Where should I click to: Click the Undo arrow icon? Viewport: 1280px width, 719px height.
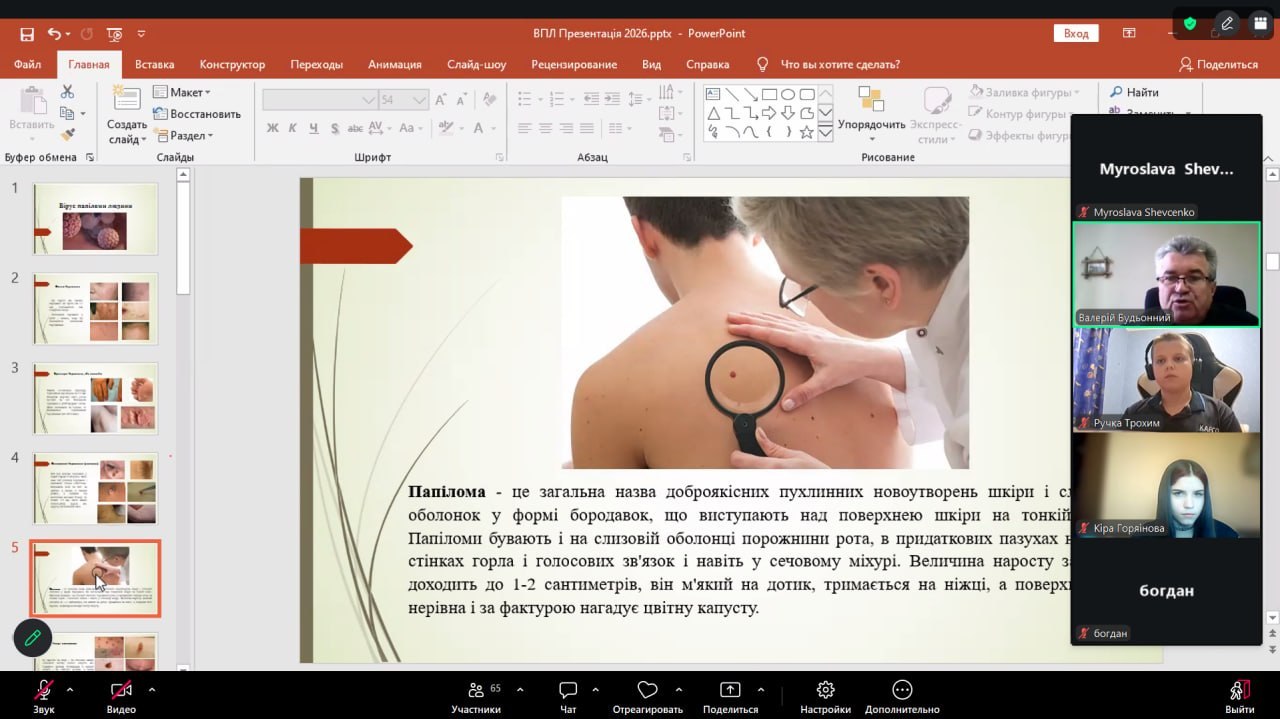(x=54, y=34)
